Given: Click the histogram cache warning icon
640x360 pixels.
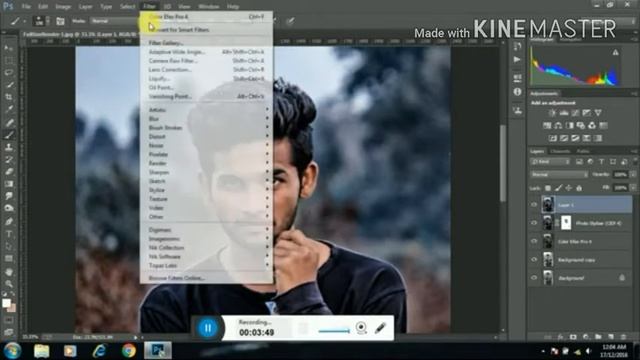Looking at the screenshot, I should (615, 52).
